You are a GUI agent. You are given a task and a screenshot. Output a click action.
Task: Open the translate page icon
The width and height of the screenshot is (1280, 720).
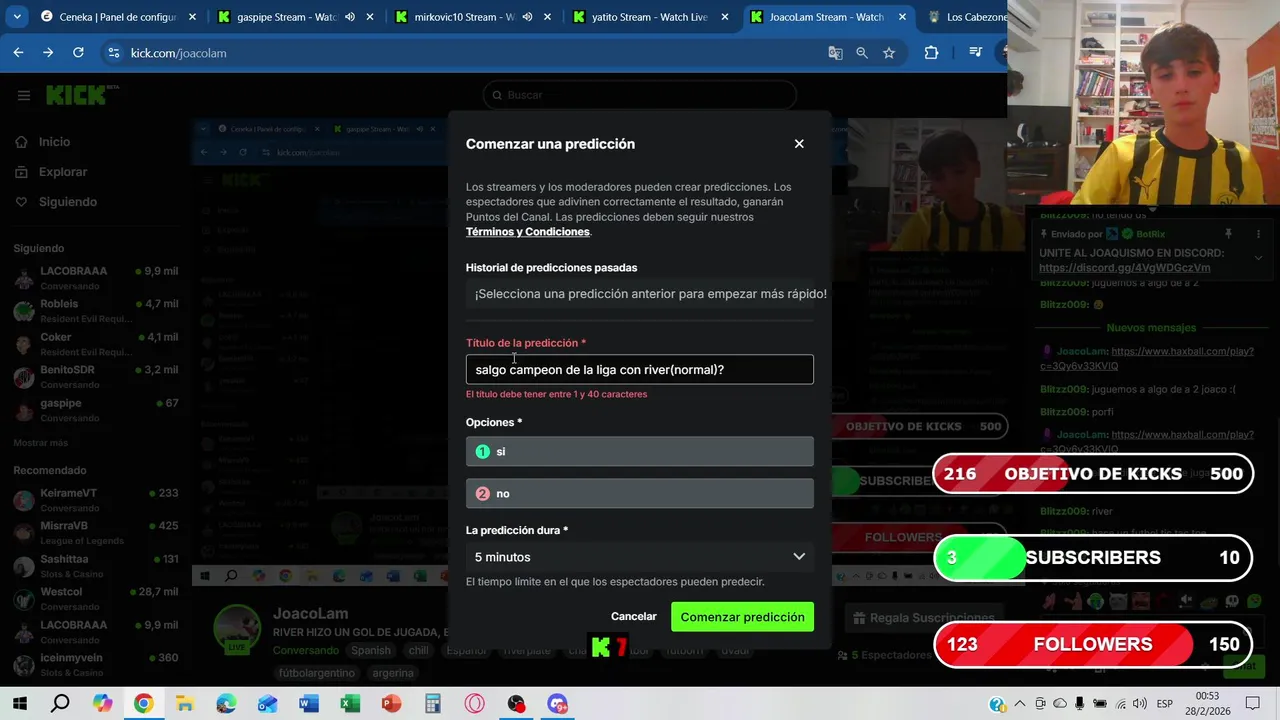pyautogui.click(x=835, y=53)
